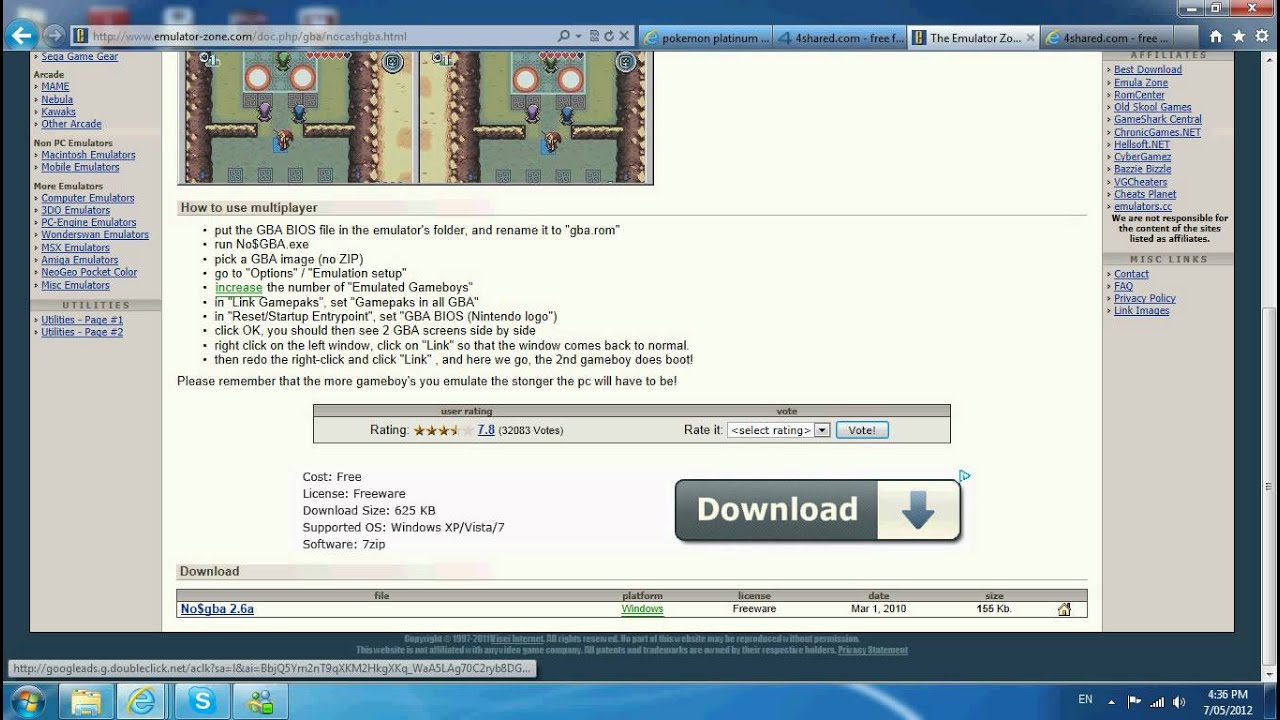Screen dimensions: 1280x720
Task: Open the FAQ link
Action: point(1124,286)
